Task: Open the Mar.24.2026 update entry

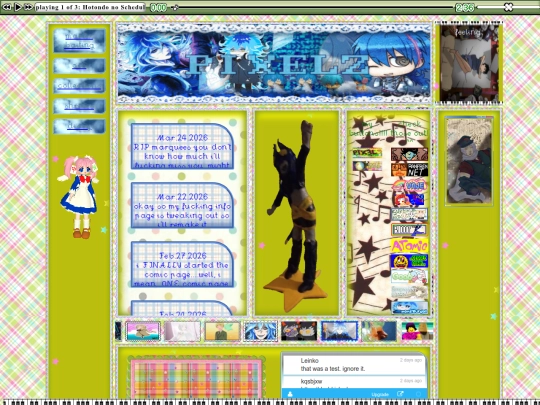Action: [182, 146]
